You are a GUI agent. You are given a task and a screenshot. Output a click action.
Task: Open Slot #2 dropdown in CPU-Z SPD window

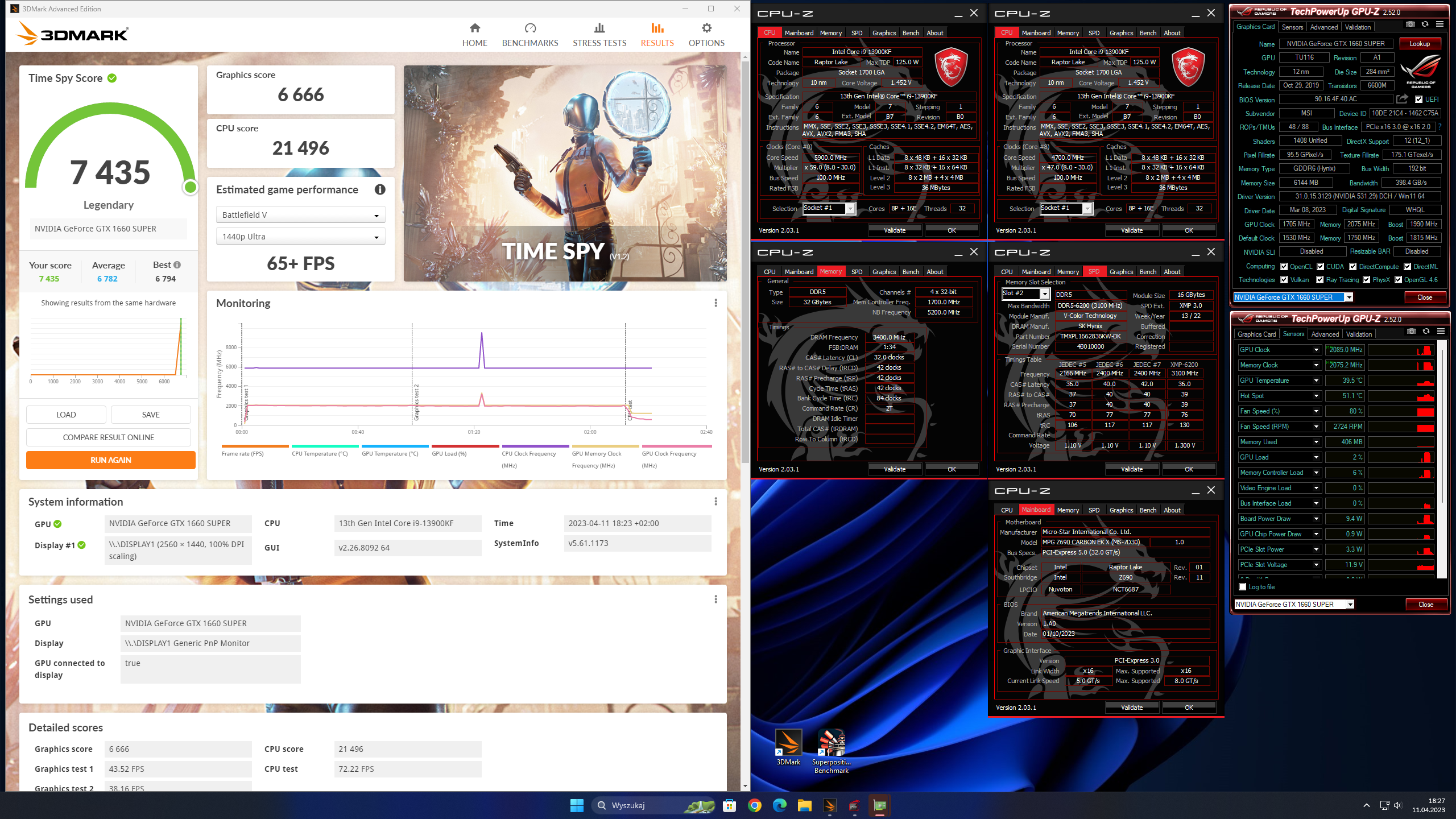coord(1025,293)
